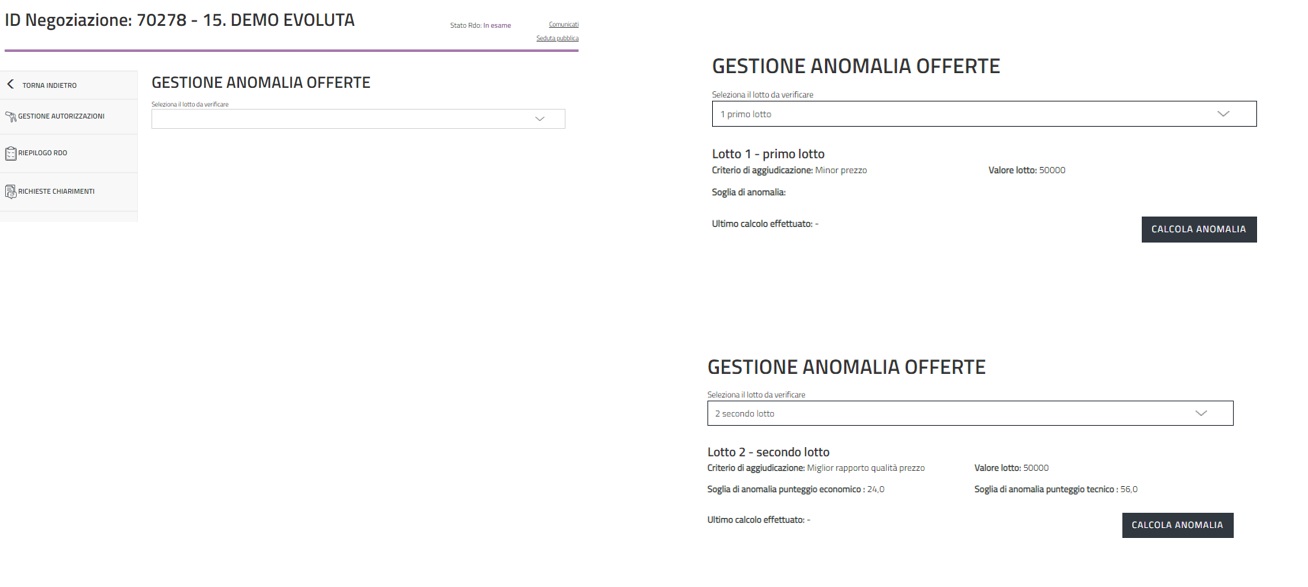Click the back arrow beside Torna Indietro

pyautogui.click(x=11, y=85)
